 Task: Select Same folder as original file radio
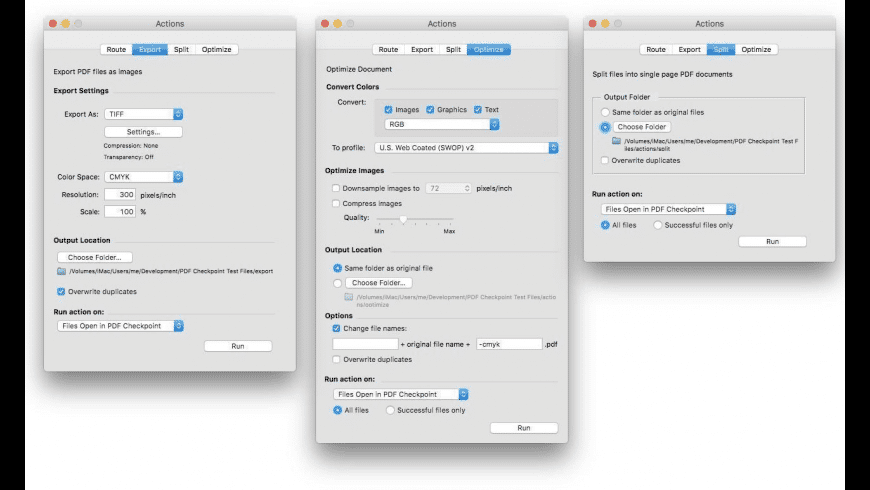point(337,268)
